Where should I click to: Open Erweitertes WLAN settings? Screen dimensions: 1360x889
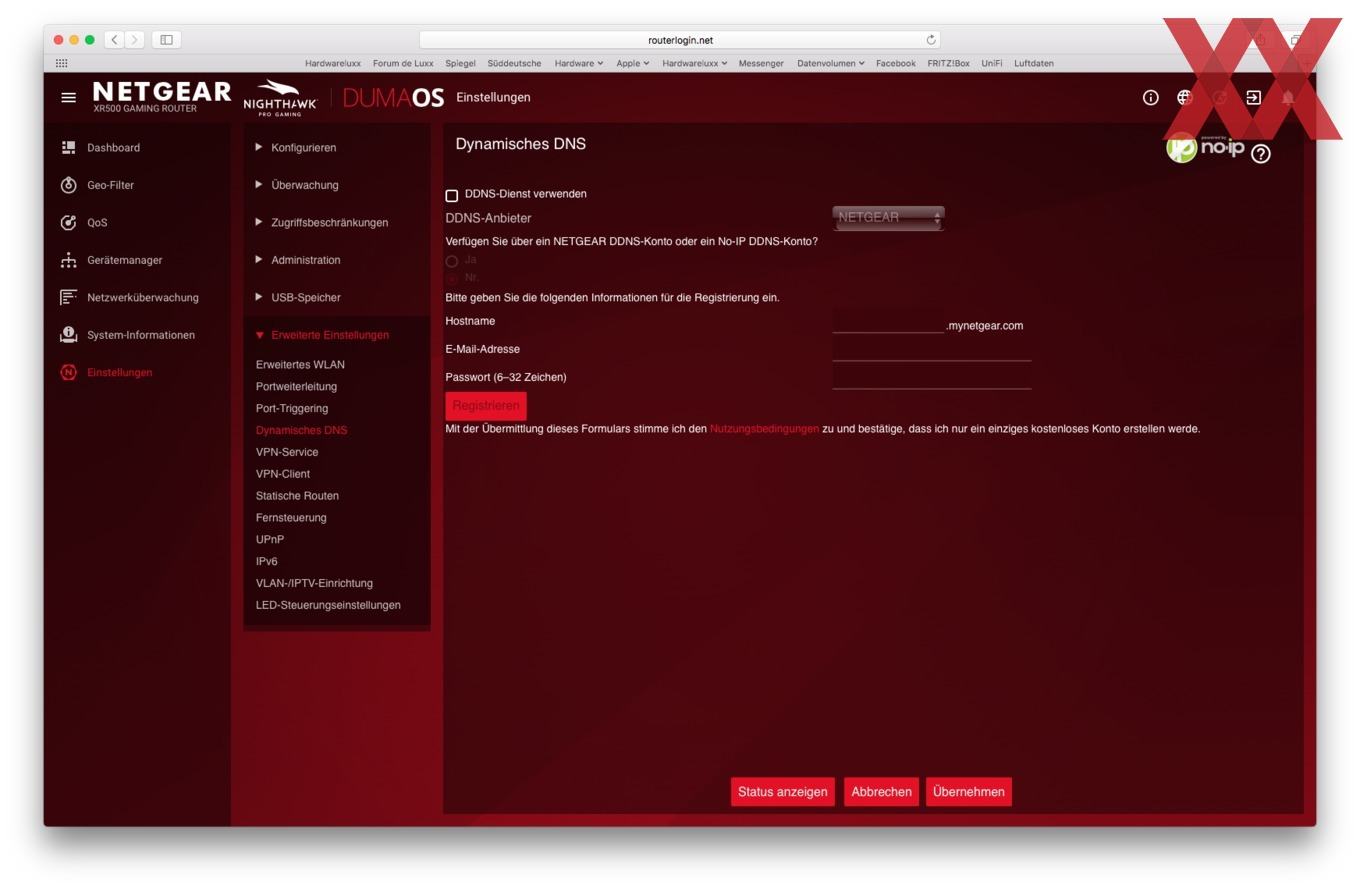(x=300, y=365)
